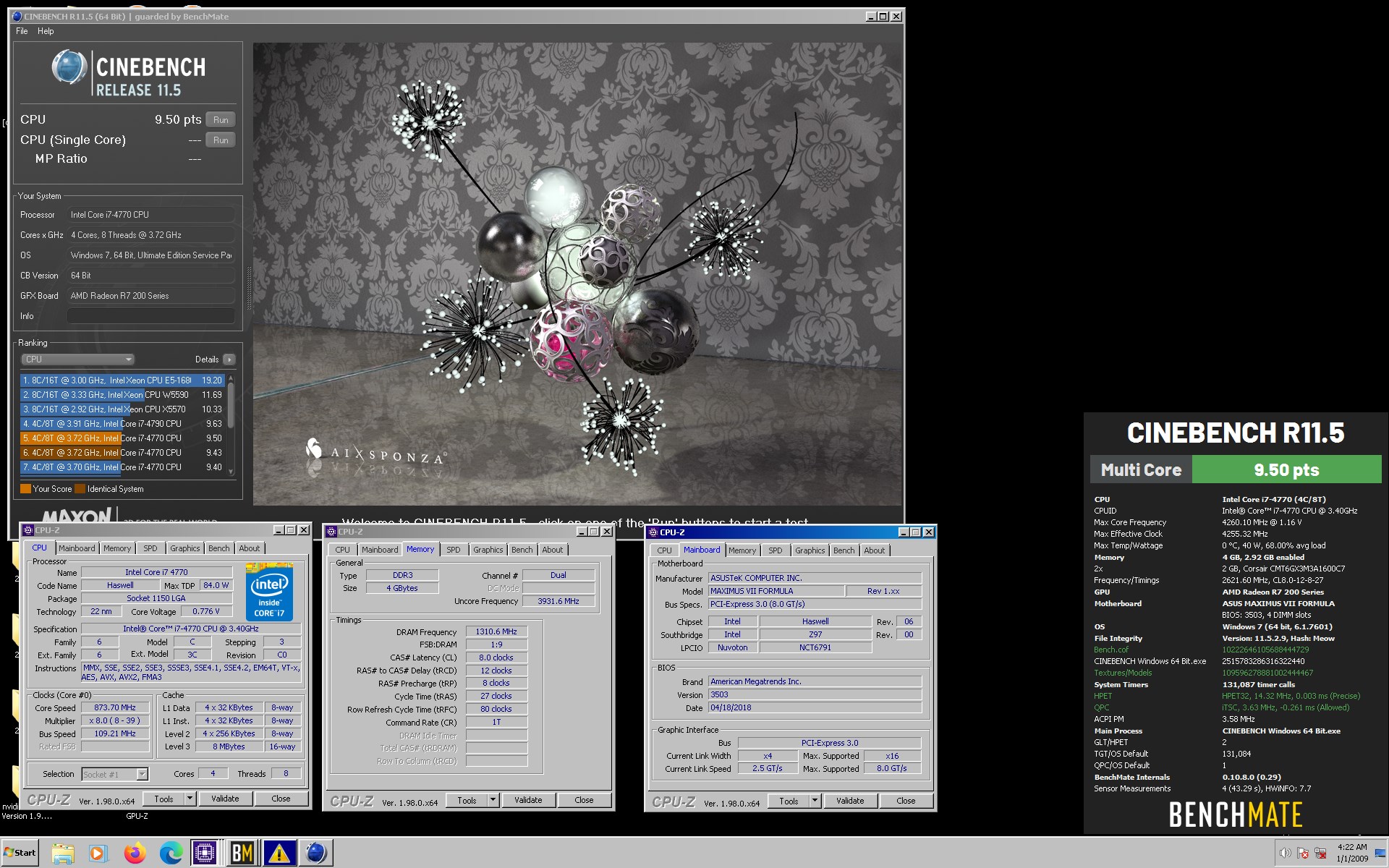The height and width of the screenshot is (868, 1389).
Task: Switch to CPU tab in Mainboard CPU-Z window
Action: 664,550
